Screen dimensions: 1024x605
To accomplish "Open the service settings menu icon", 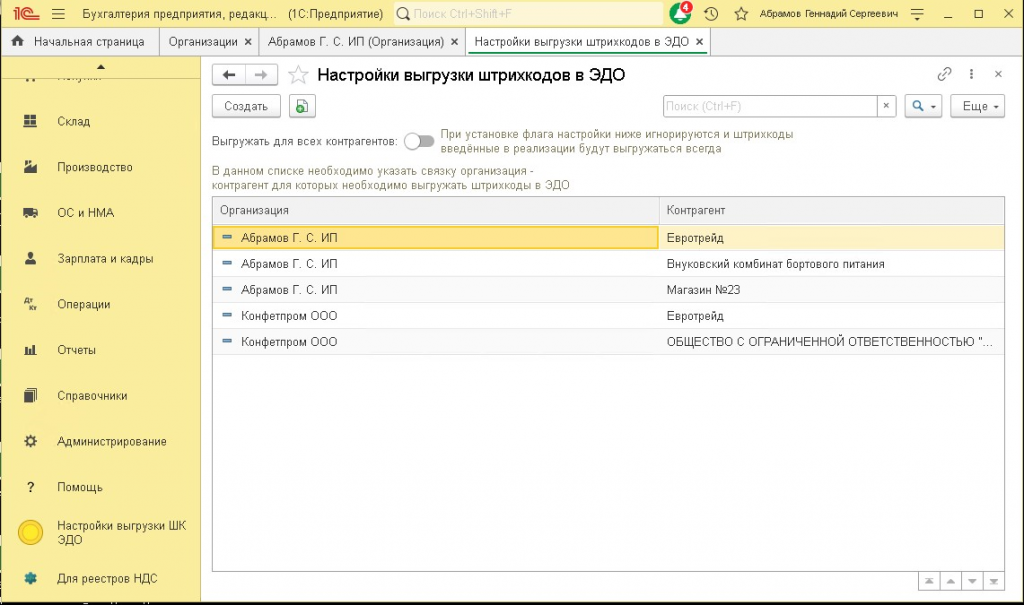I will 917,14.
